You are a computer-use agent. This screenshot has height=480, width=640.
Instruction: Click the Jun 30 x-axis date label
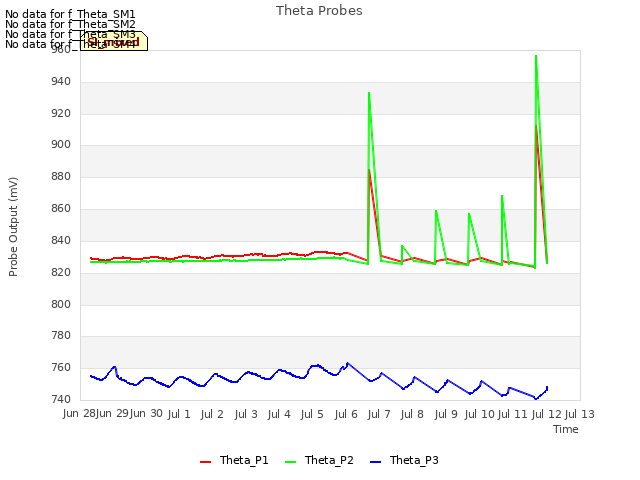click(x=146, y=414)
